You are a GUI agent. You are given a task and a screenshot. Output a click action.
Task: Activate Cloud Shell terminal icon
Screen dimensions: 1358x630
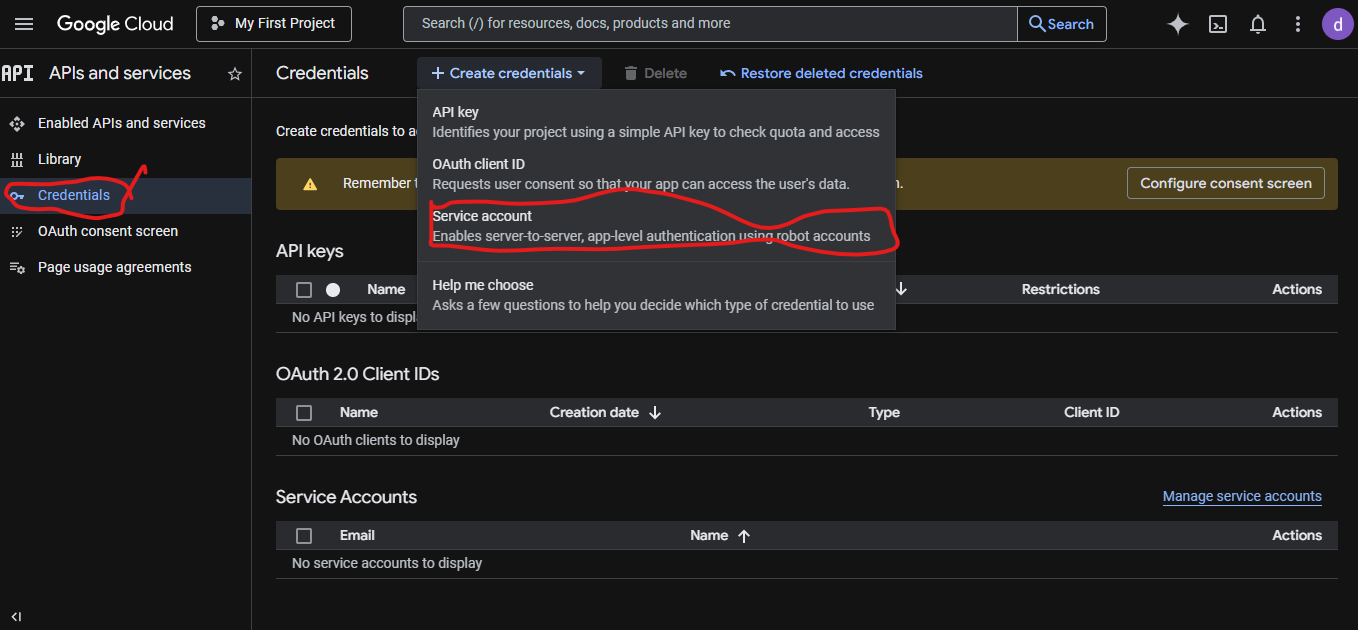pos(1217,23)
